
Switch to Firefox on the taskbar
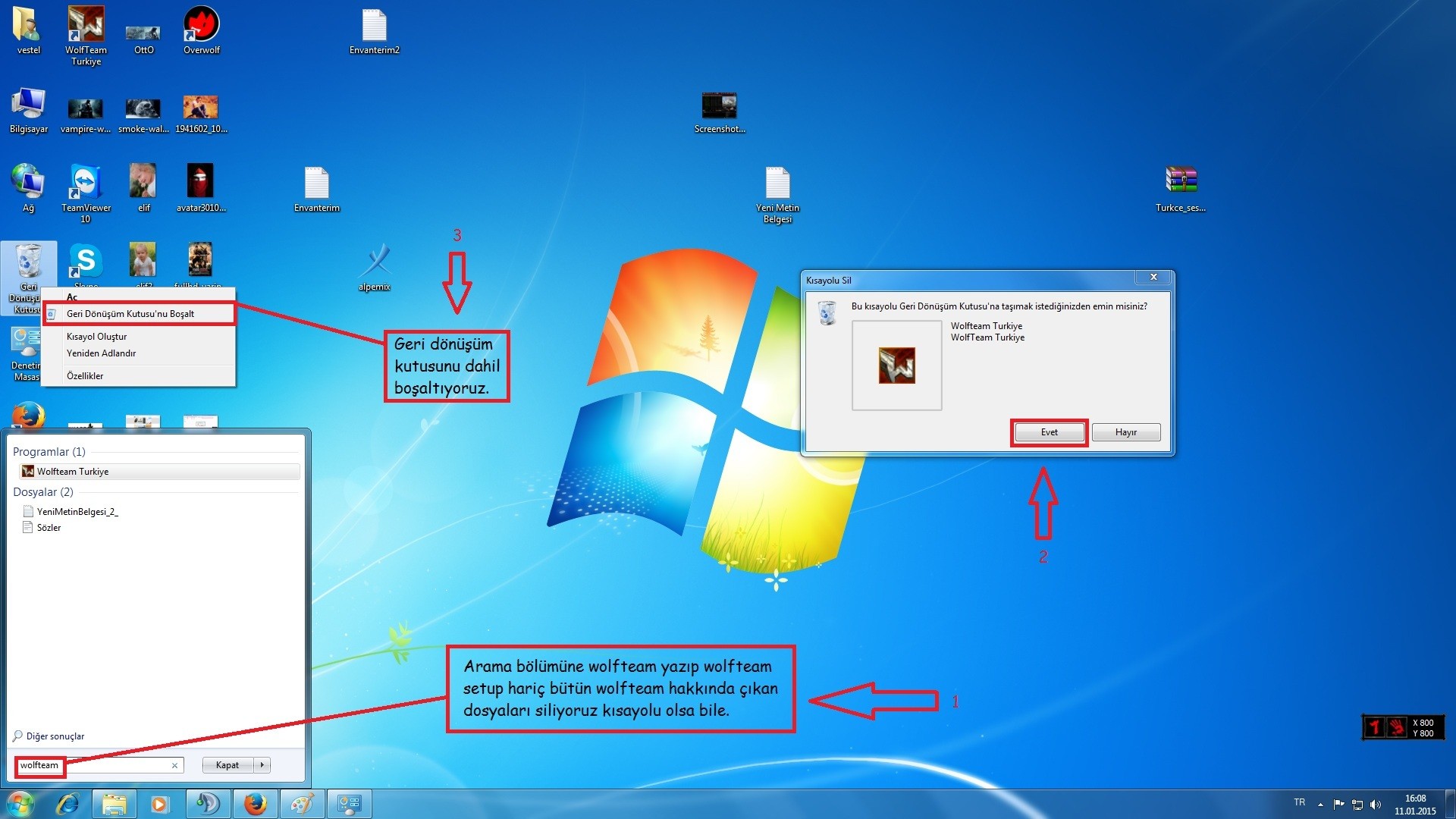tap(255, 804)
